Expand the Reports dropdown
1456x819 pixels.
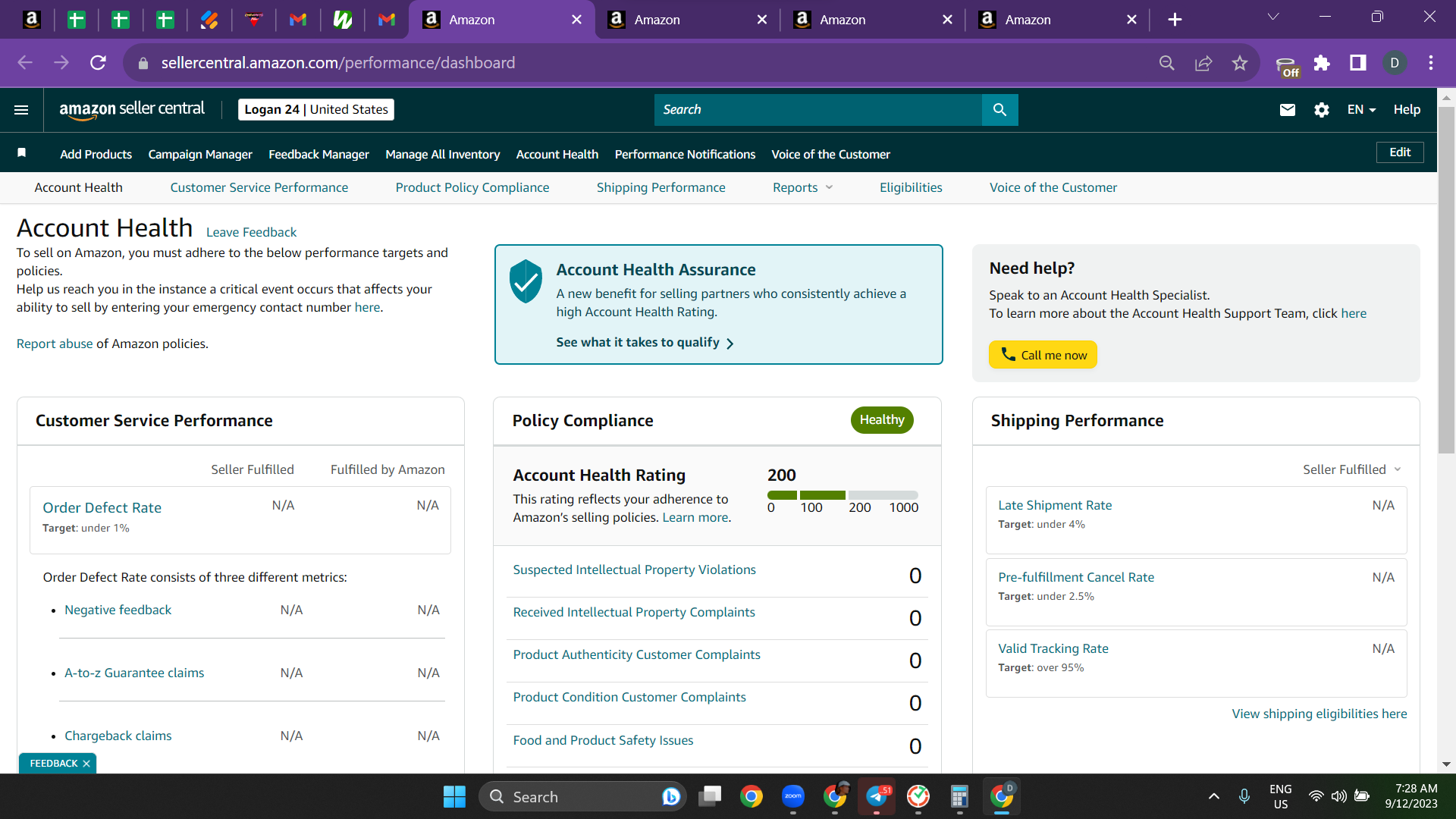click(x=803, y=187)
